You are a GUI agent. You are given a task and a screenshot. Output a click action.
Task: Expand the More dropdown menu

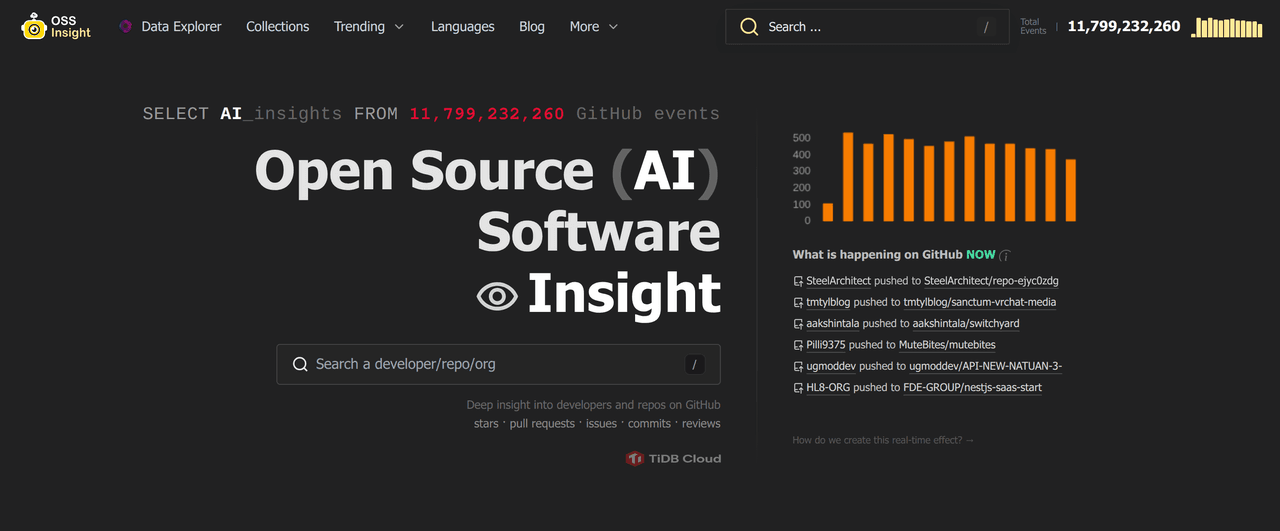coord(594,27)
